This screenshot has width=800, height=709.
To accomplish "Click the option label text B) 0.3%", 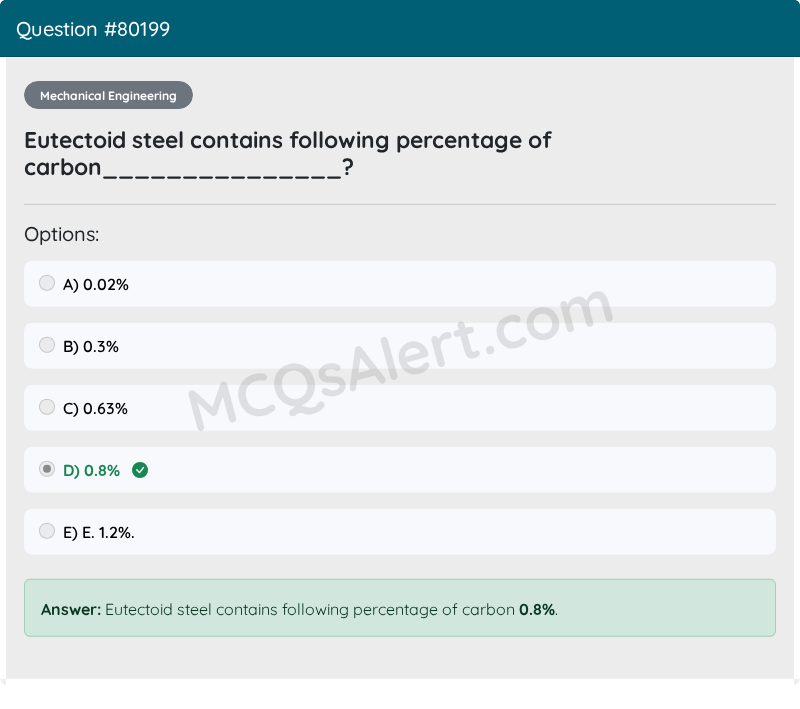I will (91, 347).
